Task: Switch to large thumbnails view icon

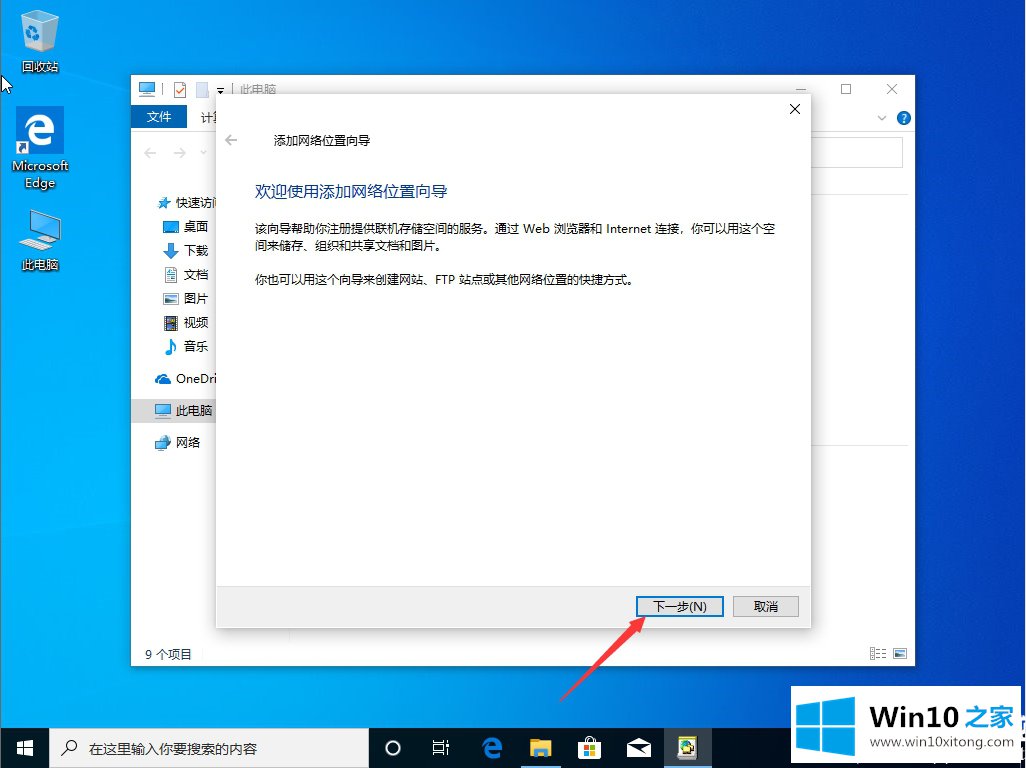Action: point(900,653)
